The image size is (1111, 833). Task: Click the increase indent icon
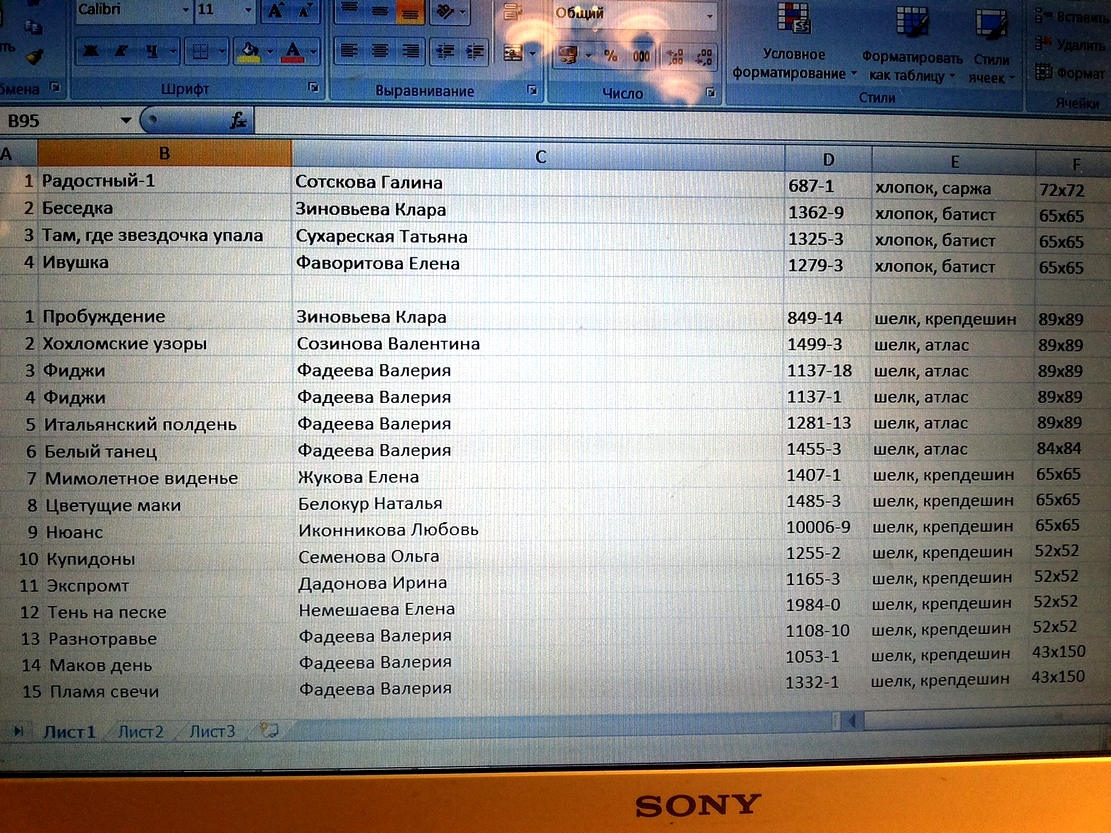475,51
